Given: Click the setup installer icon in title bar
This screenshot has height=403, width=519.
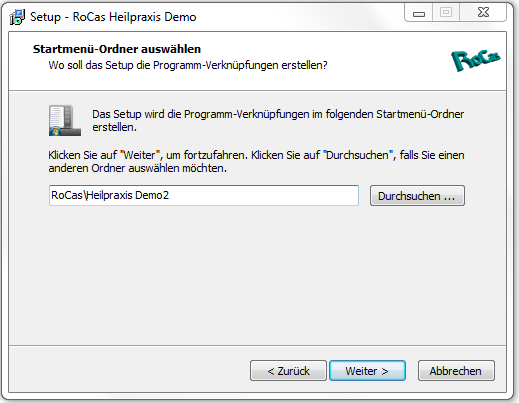Looking at the screenshot, I should [x=17, y=17].
